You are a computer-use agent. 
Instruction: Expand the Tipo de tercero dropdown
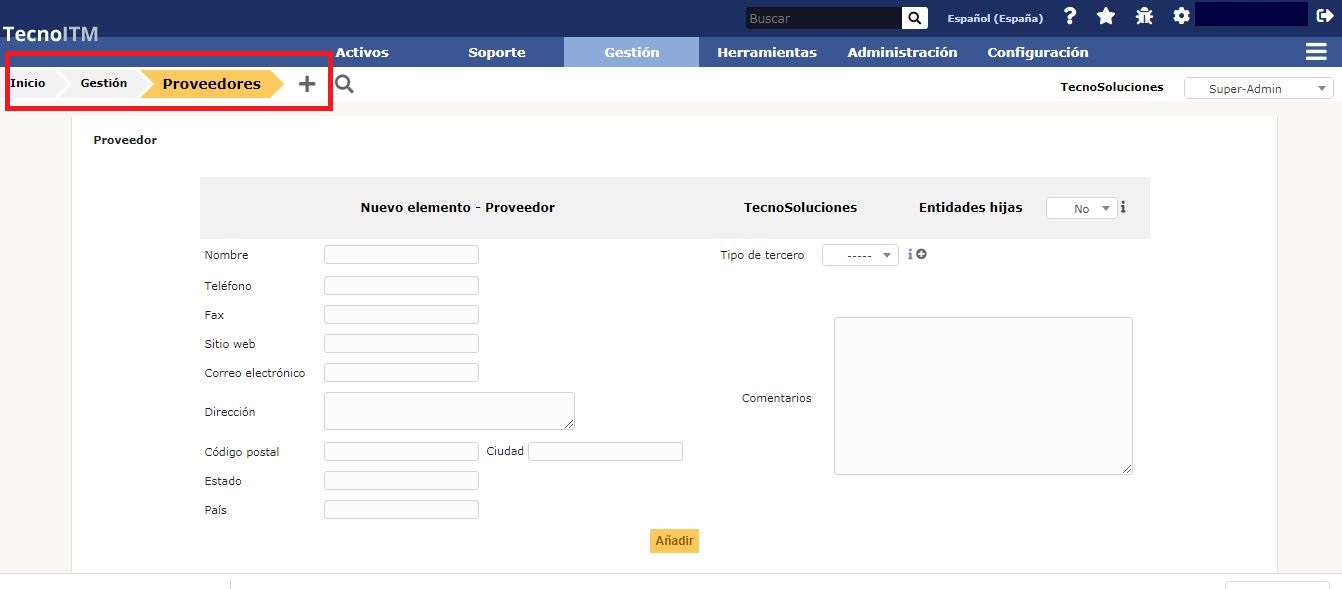pos(860,255)
